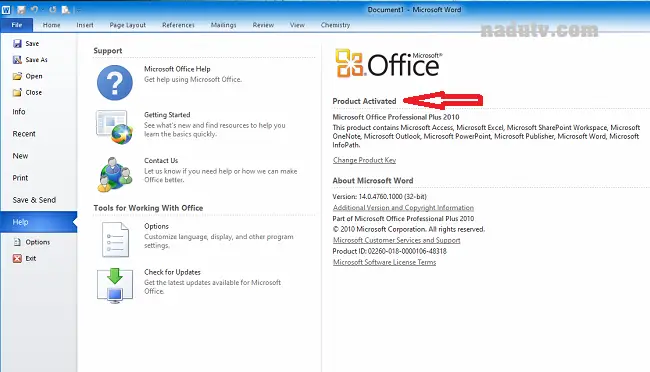Click the Close folder icon in sidebar
Viewport: 650px width, 372px height.
coord(17,92)
